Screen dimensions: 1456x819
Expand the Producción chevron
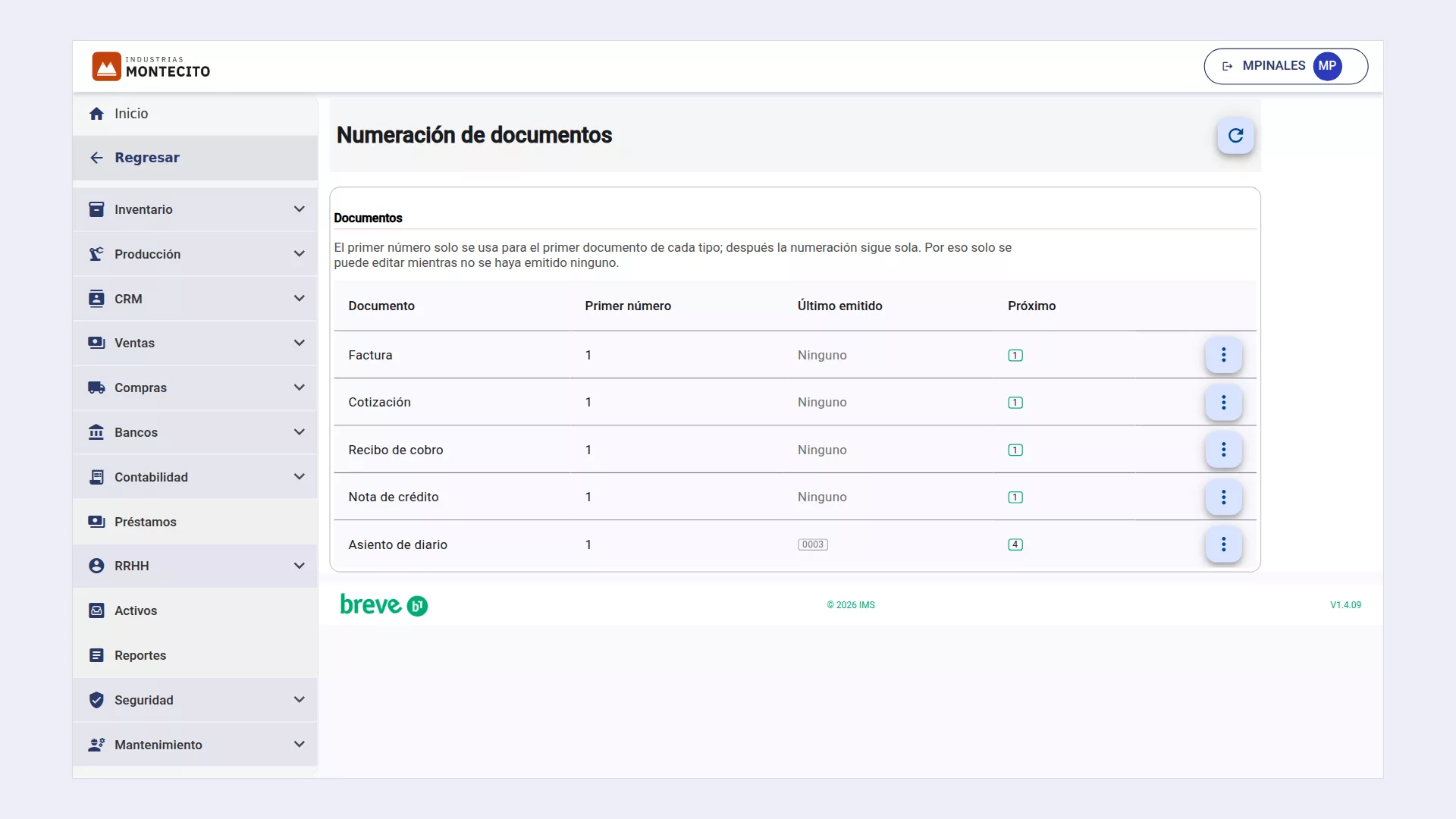coord(300,254)
